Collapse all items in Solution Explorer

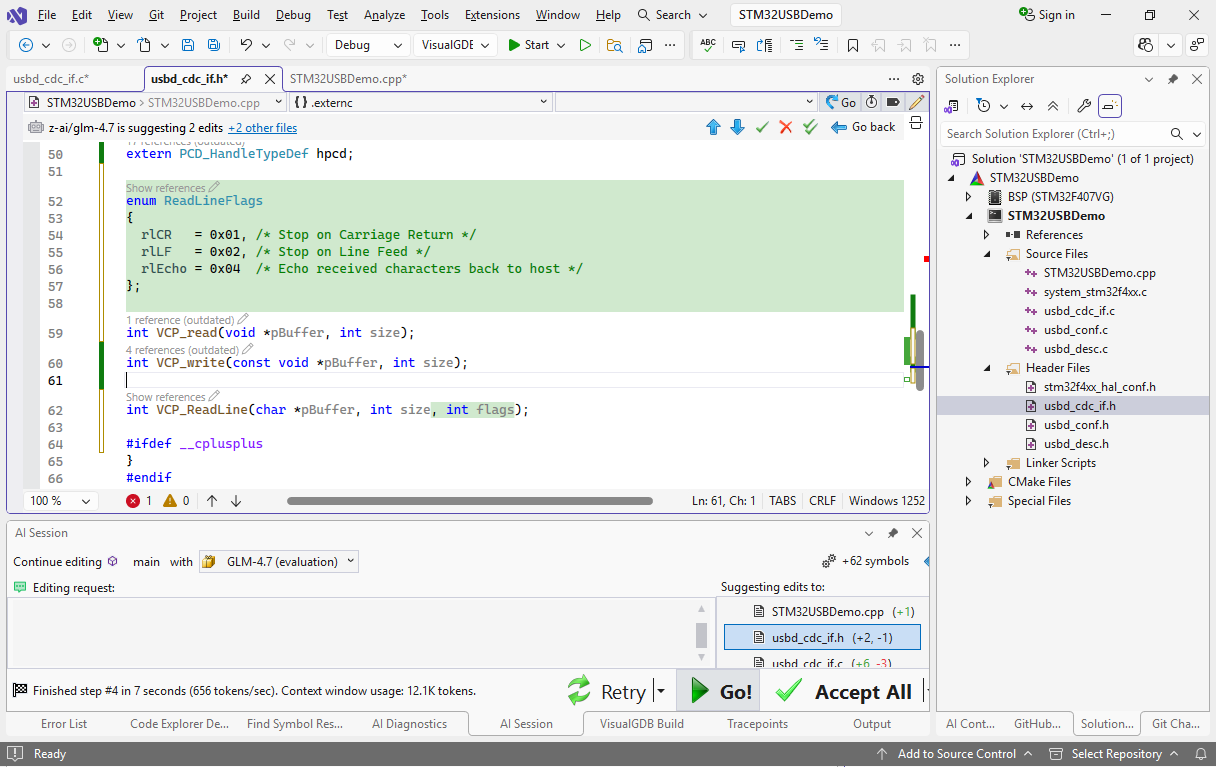pyautogui.click(x=1053, y=106)
